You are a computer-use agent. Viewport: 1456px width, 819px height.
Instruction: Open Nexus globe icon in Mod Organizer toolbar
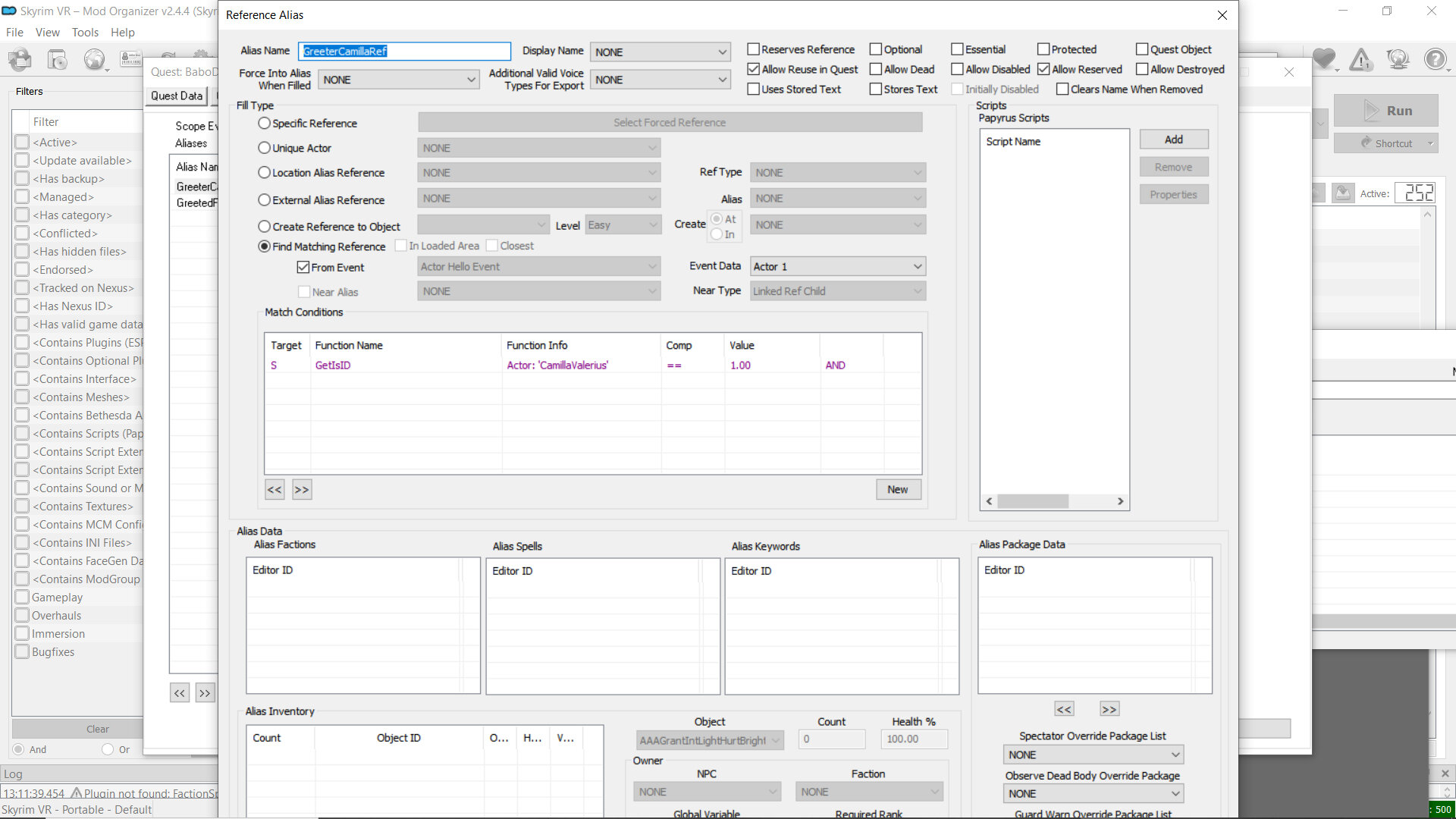point(95,59)
